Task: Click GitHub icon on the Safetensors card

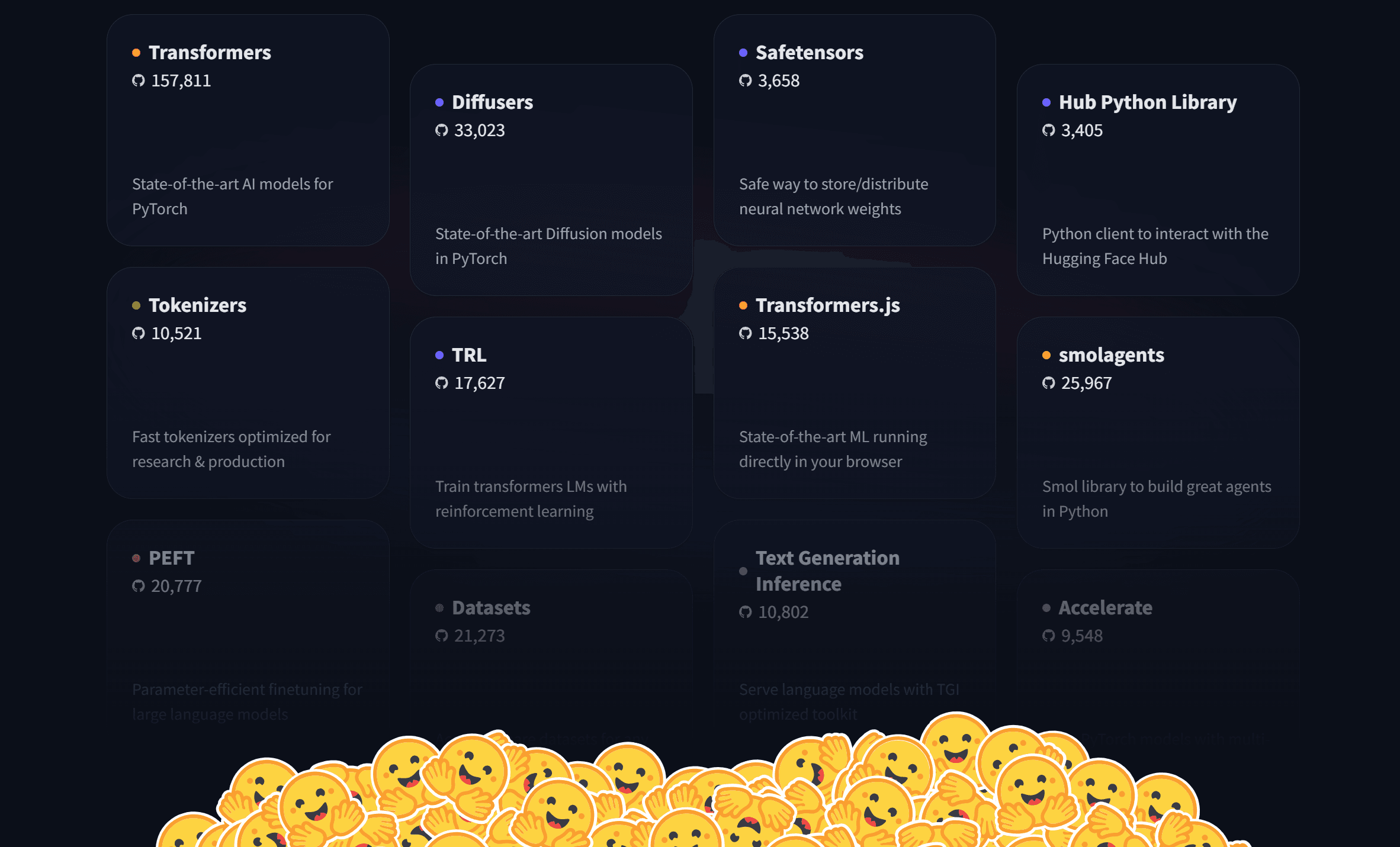Action: coord(745,80)
